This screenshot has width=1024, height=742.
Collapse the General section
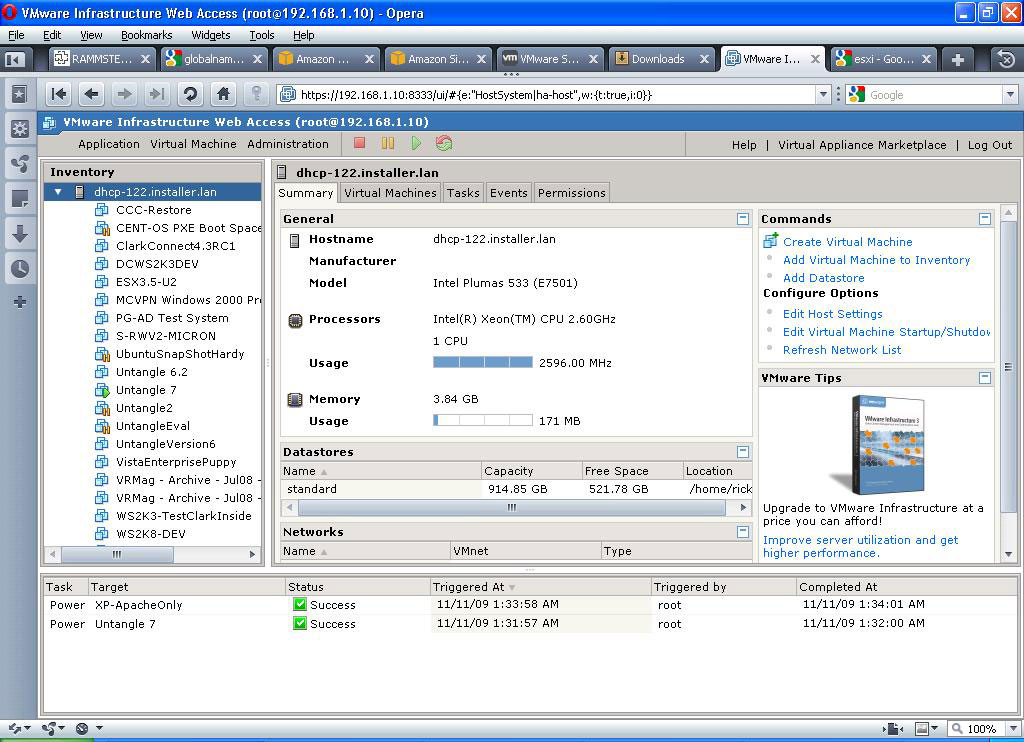pyautogui.click(x=743, y=219)
